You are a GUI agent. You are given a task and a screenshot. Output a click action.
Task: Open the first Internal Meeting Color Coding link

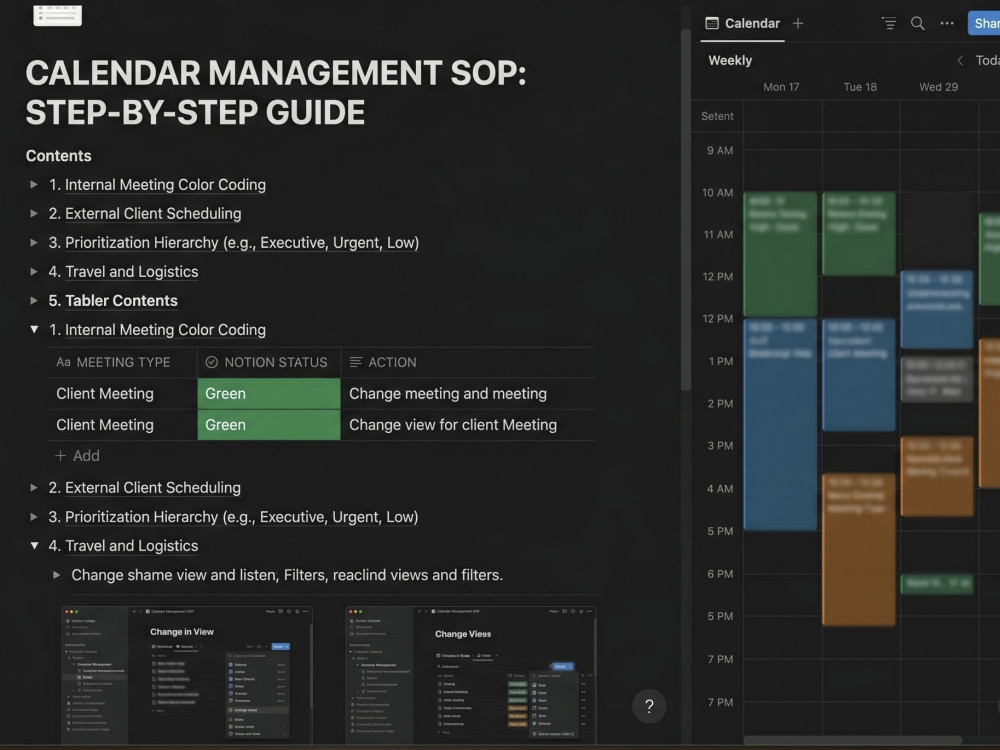(165, 184)
